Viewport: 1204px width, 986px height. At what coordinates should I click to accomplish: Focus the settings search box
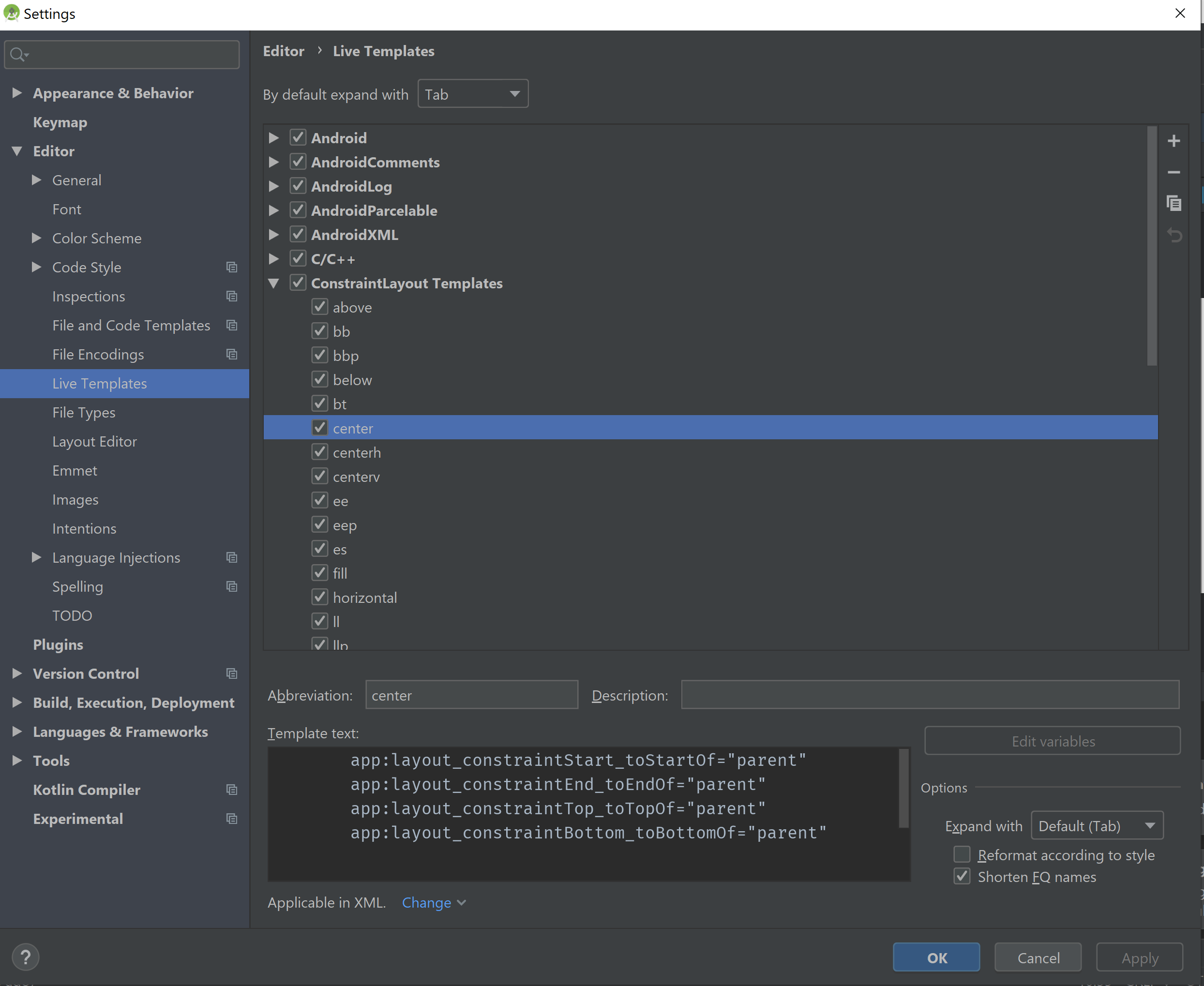(121, 55)
